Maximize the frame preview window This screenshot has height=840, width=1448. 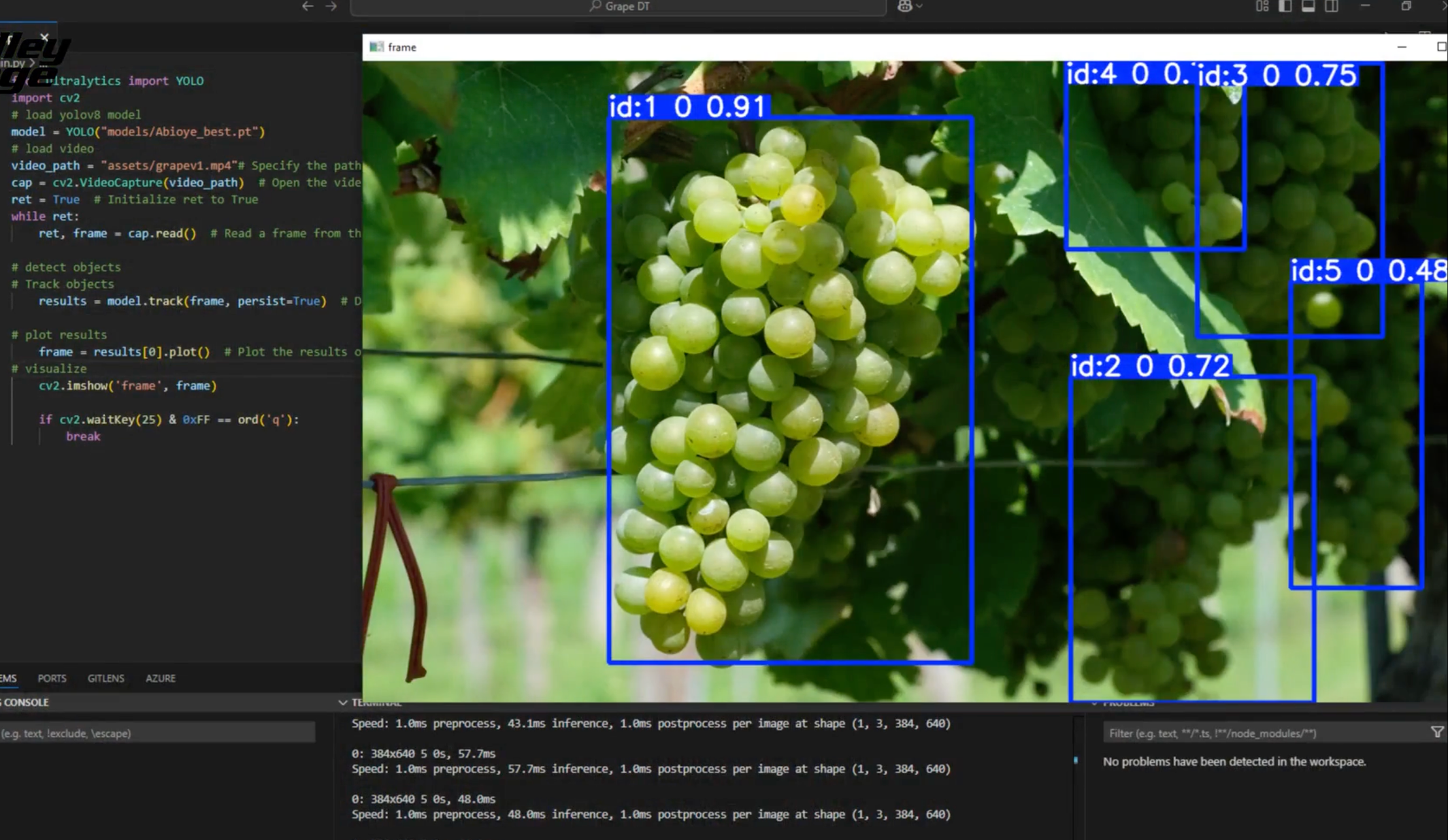point(1441,47)
